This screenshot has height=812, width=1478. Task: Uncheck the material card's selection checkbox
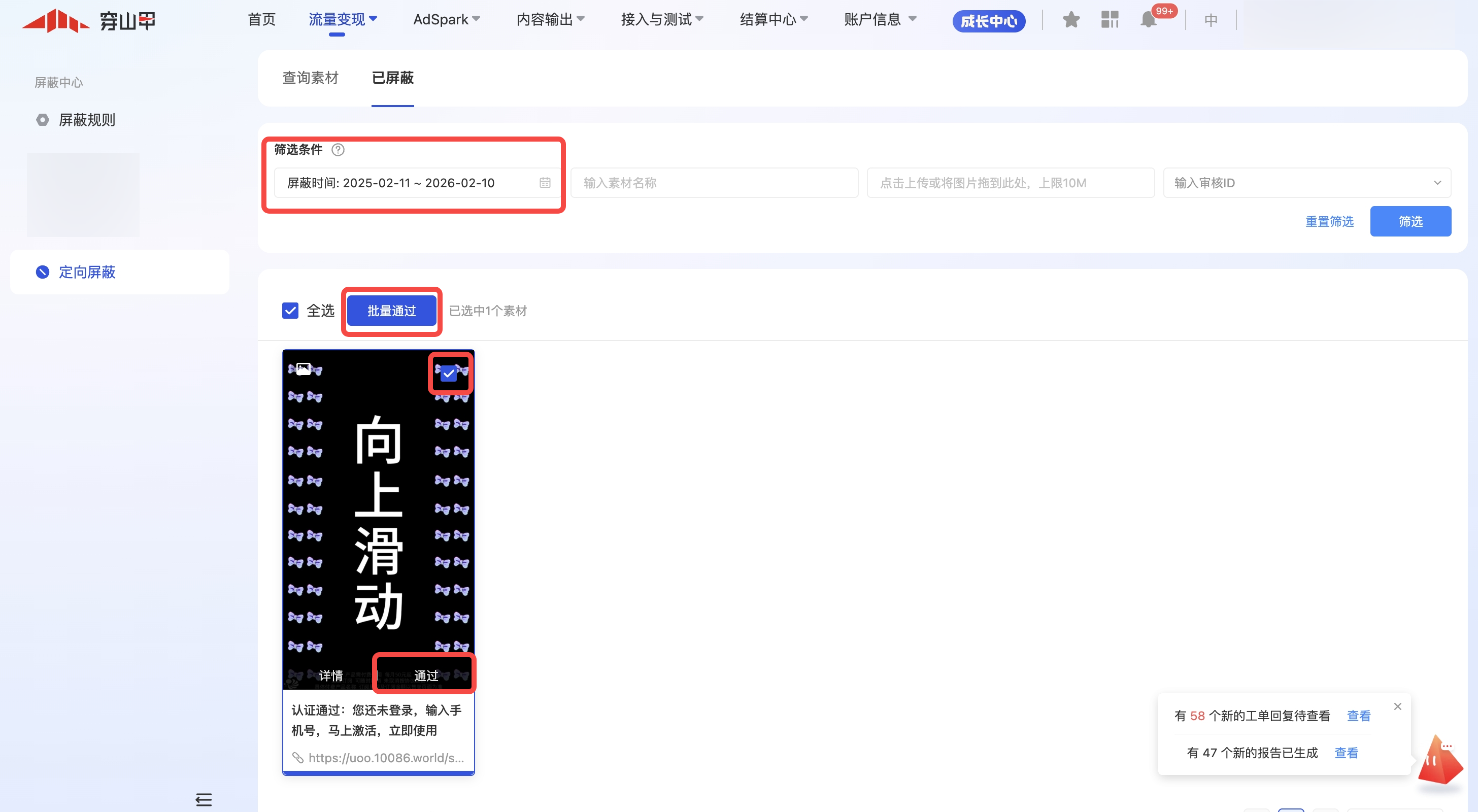coord(449,374)
